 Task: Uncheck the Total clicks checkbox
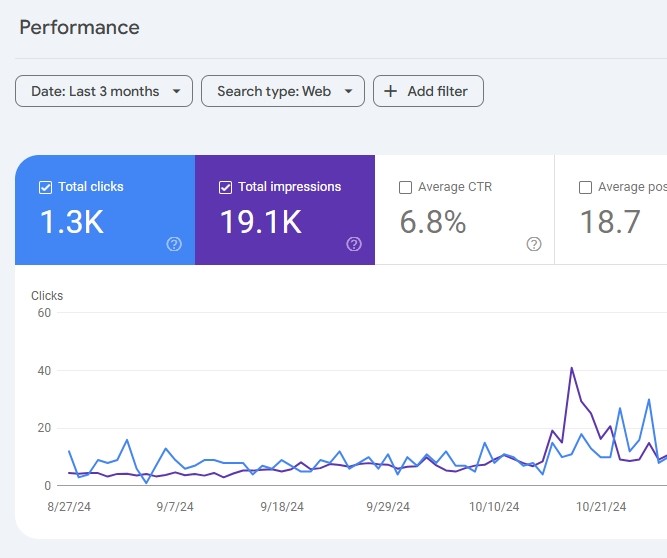(45, 187)
